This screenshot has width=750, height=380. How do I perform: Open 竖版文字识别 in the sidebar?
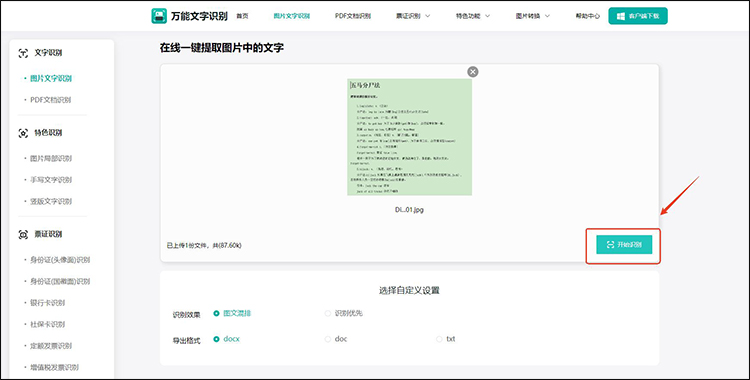coord(51,201)
